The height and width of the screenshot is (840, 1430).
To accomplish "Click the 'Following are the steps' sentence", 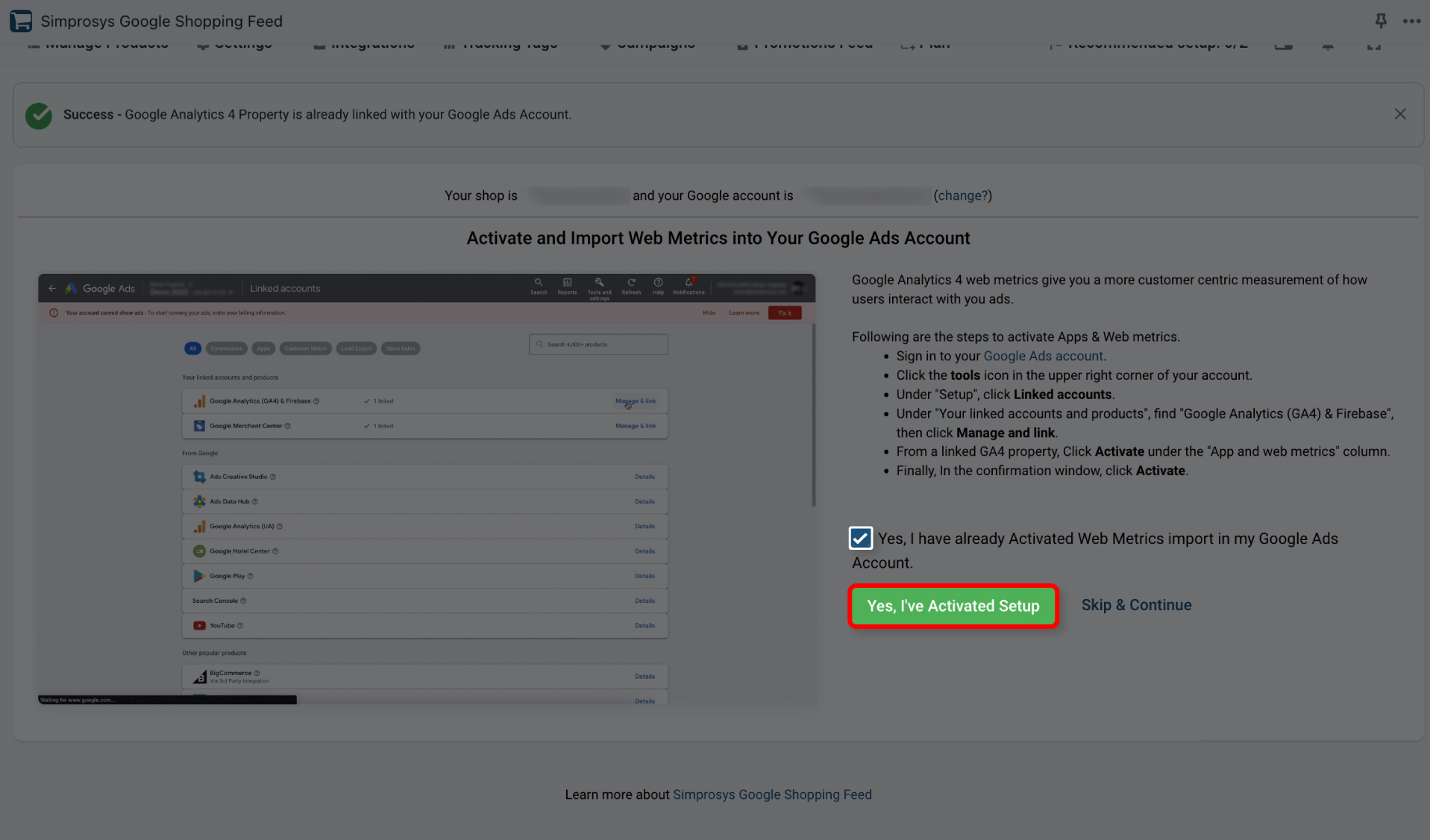I will (x=1015, y=336).
